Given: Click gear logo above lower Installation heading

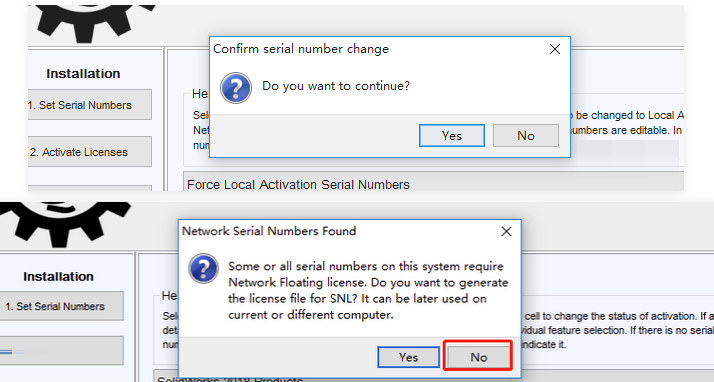Looking at the screenshot, I should [x=68, y=225].
